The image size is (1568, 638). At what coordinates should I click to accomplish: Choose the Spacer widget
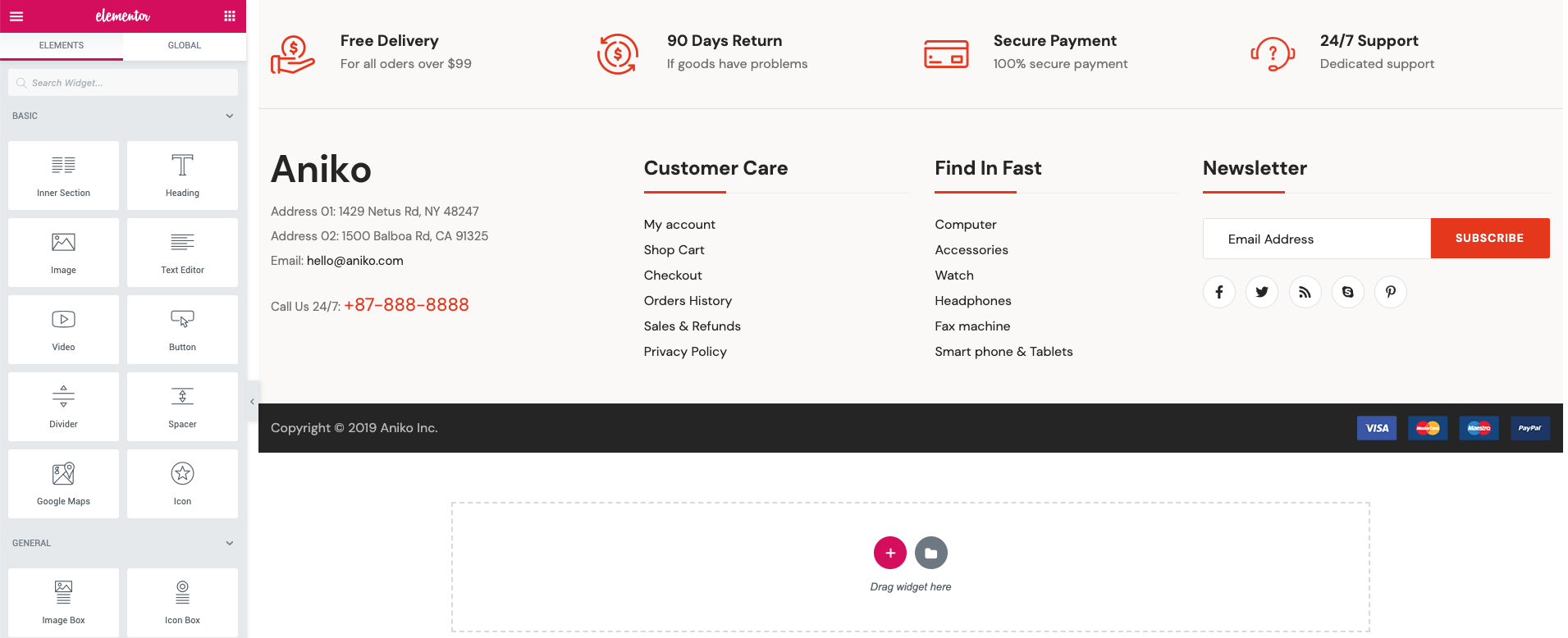182,406
